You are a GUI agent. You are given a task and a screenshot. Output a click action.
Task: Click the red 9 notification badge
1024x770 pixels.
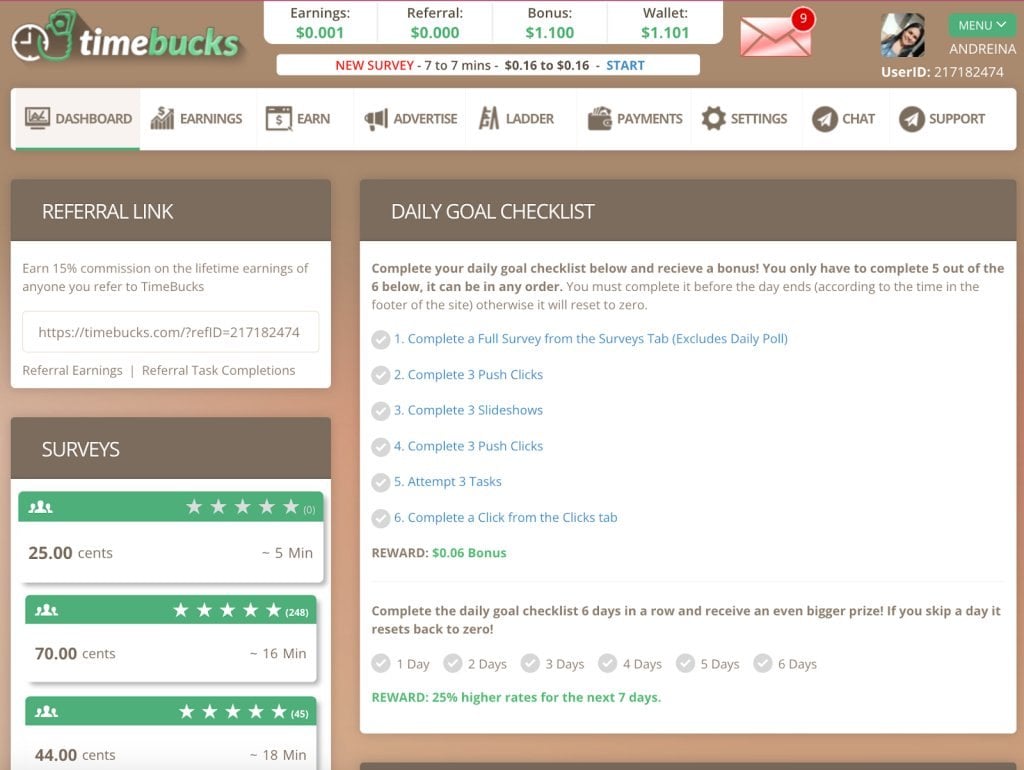[x=803, y=18]
